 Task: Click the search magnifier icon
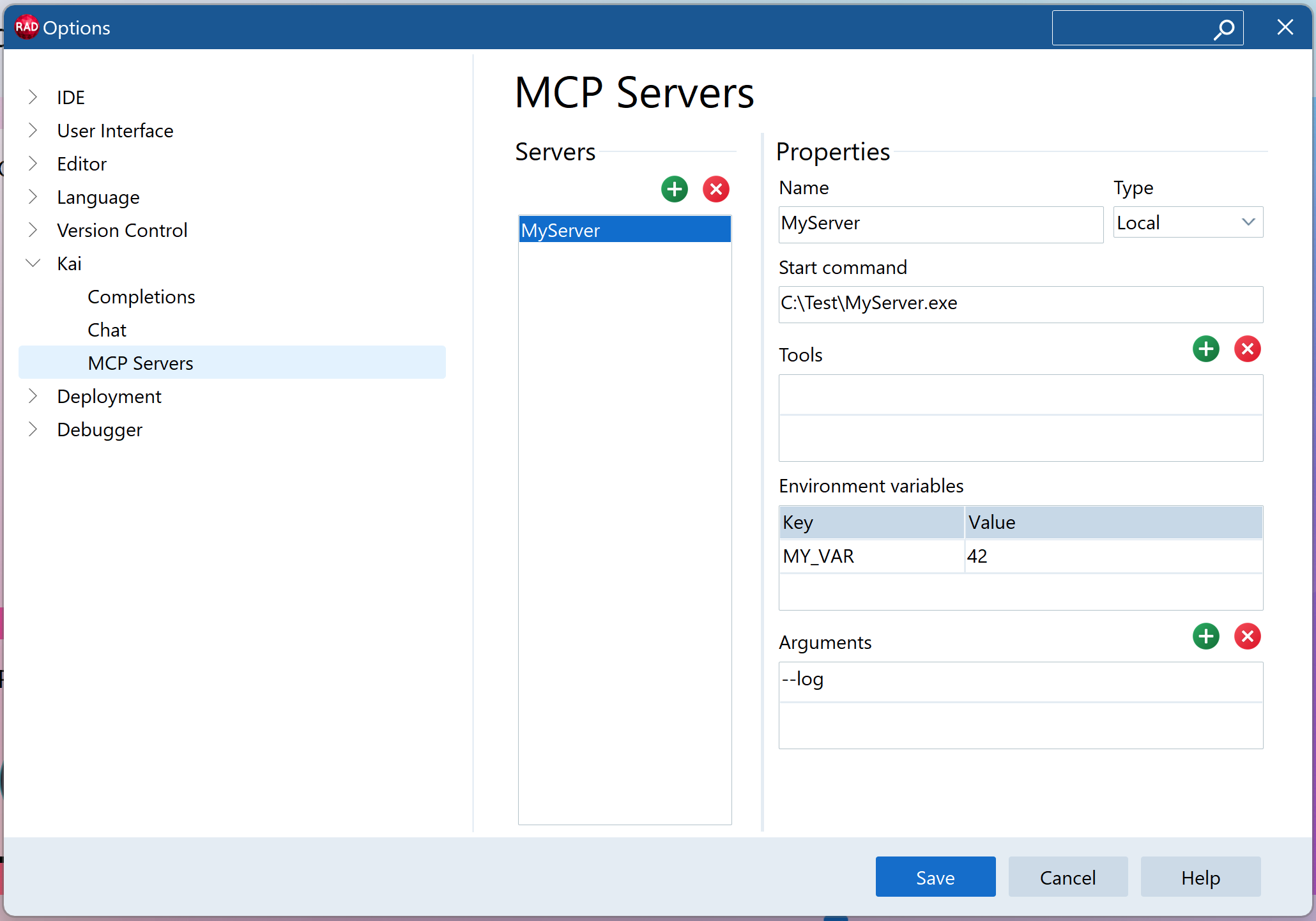1224,29
